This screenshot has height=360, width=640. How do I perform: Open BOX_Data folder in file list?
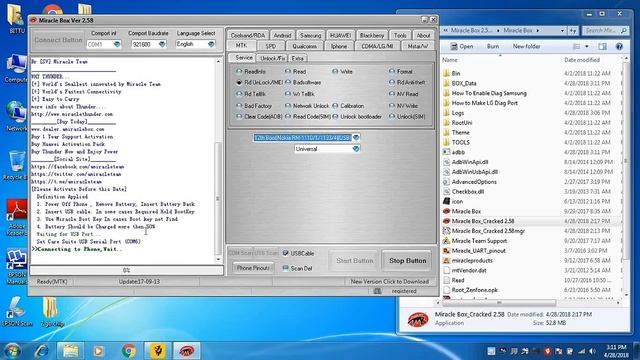pos(464,83)
